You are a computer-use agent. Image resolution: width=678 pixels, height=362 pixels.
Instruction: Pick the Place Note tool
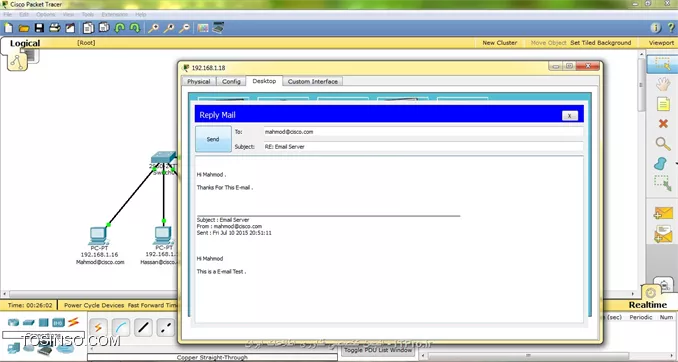(663, 104)
